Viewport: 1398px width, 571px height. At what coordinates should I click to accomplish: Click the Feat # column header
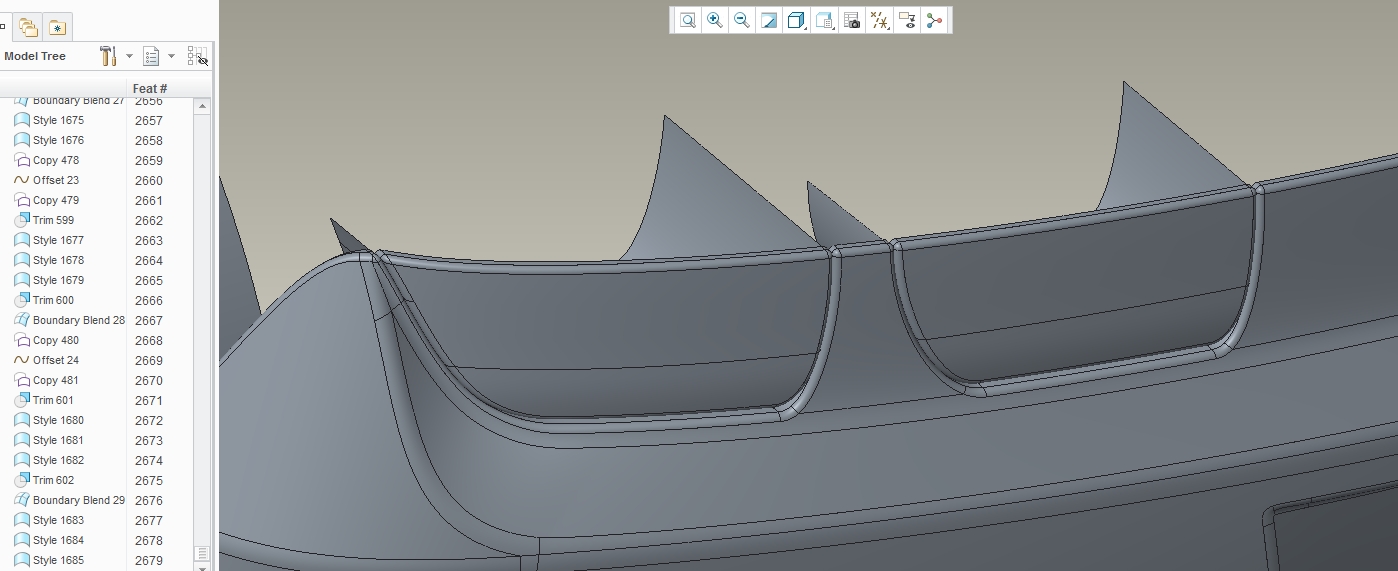(x=150, y=89)
